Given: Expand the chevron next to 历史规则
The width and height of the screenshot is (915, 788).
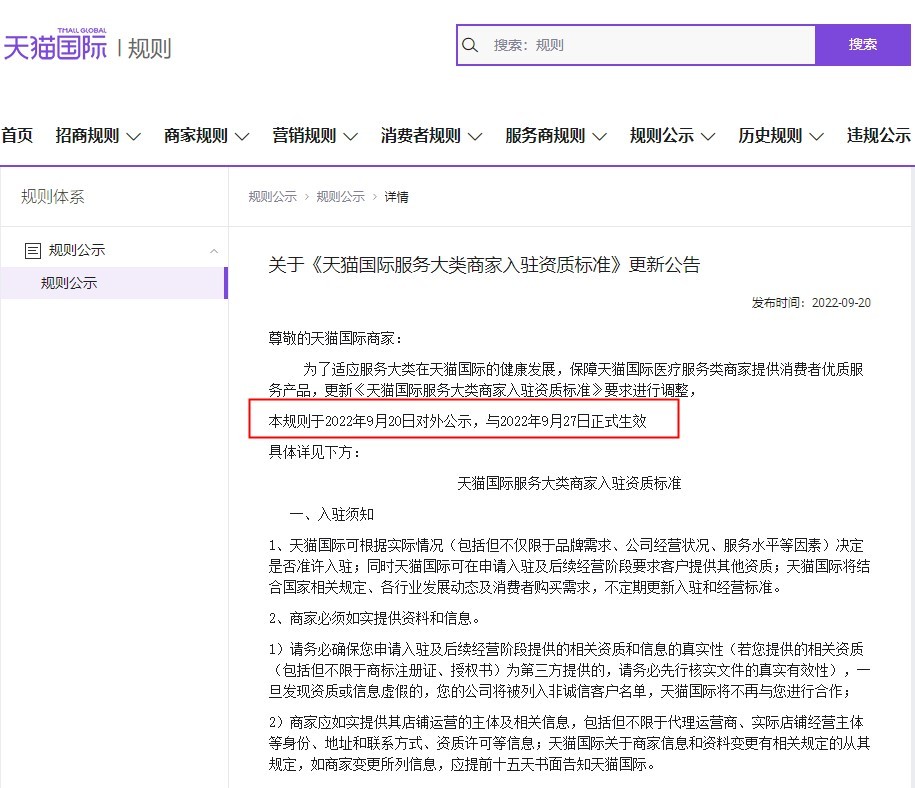Looking at the screenshot, I should pyautogui.click(x=816, y=137).
